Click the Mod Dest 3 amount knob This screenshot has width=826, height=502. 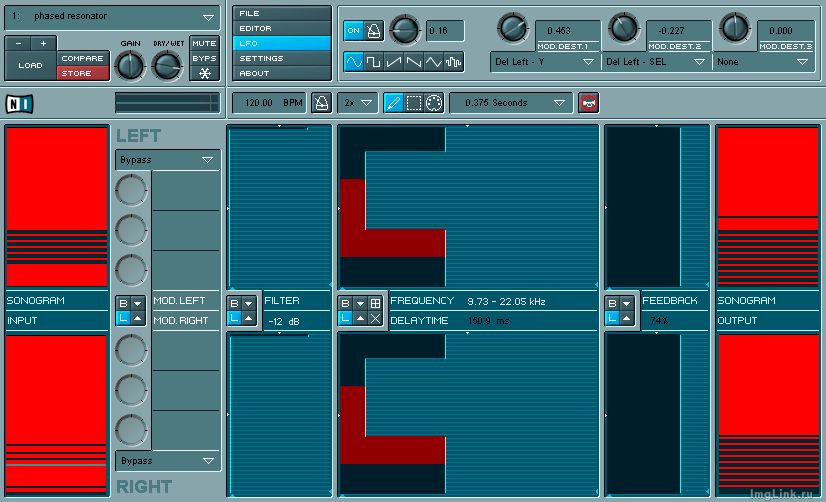735,28
